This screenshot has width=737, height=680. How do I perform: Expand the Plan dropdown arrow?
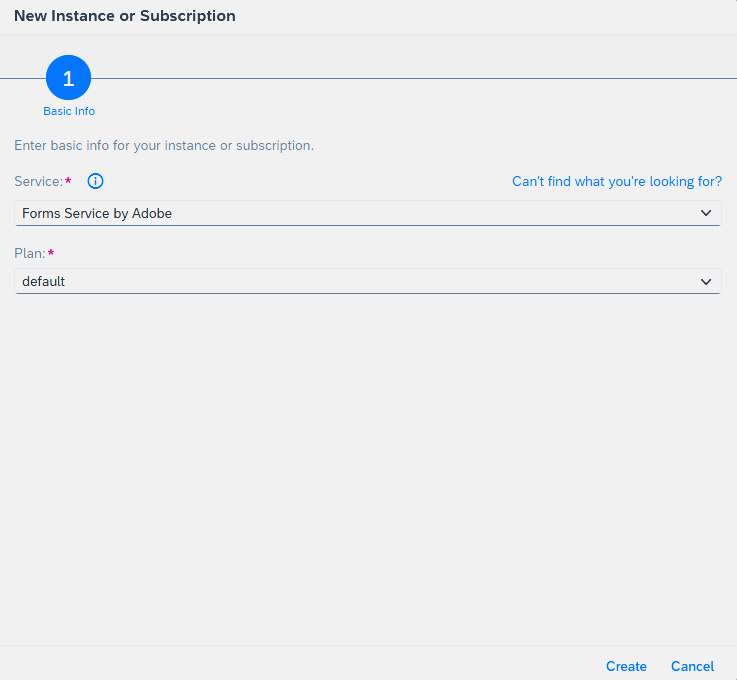706,281
